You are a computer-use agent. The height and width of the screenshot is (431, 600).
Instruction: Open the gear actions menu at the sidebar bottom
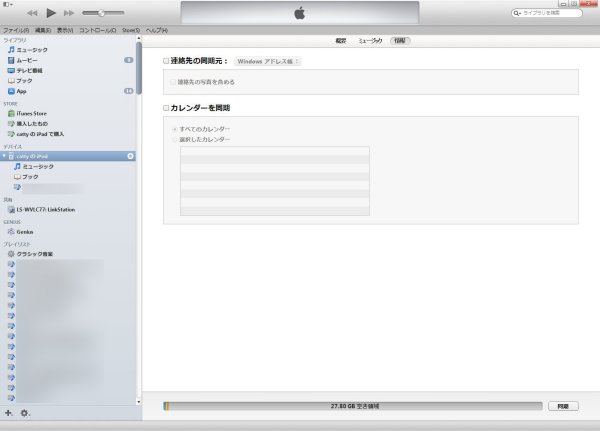tap(24, 413)
